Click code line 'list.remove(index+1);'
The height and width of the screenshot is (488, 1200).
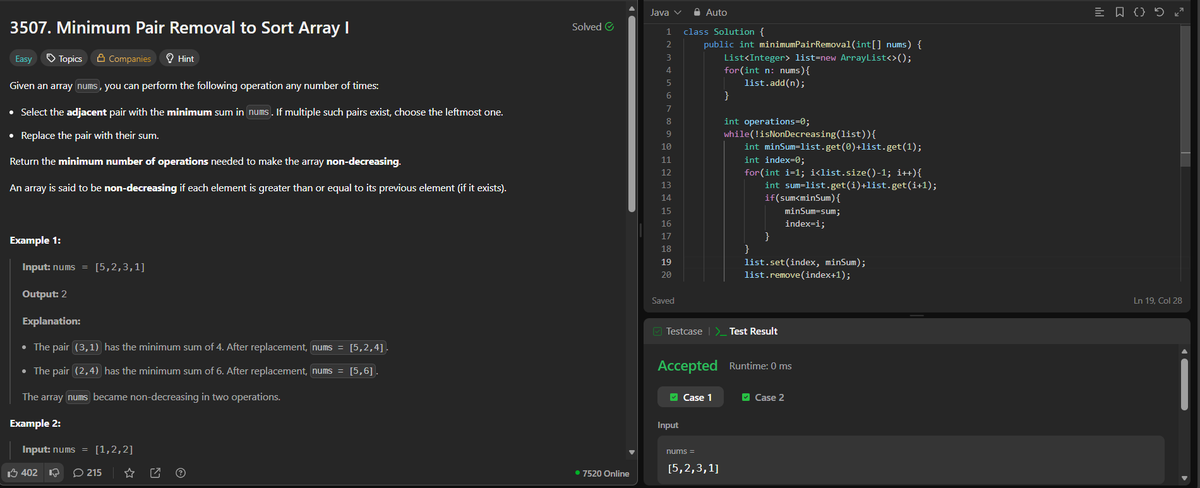[x=797, y=275]
